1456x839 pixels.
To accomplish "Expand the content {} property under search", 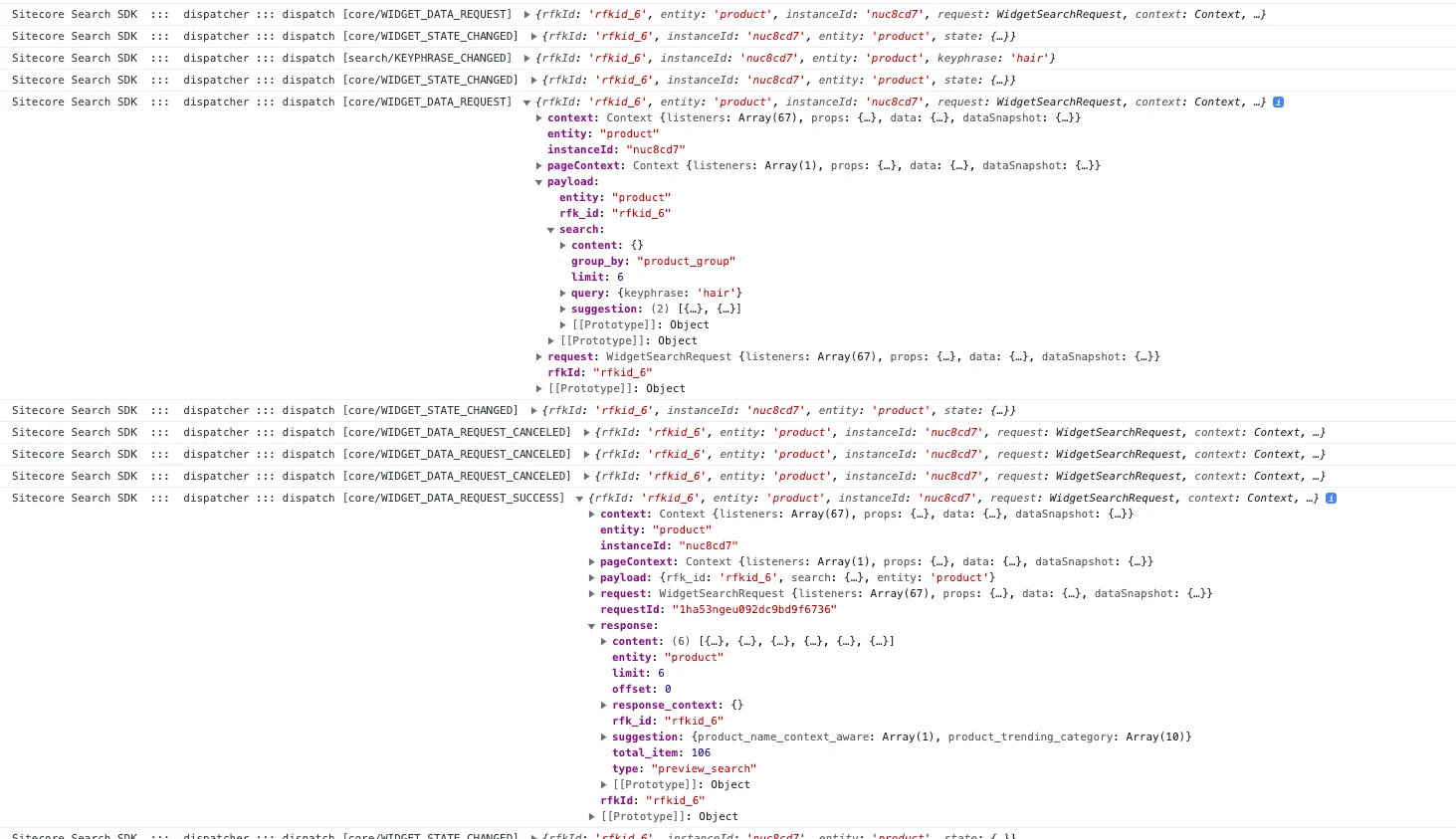I will coord(563,246).
